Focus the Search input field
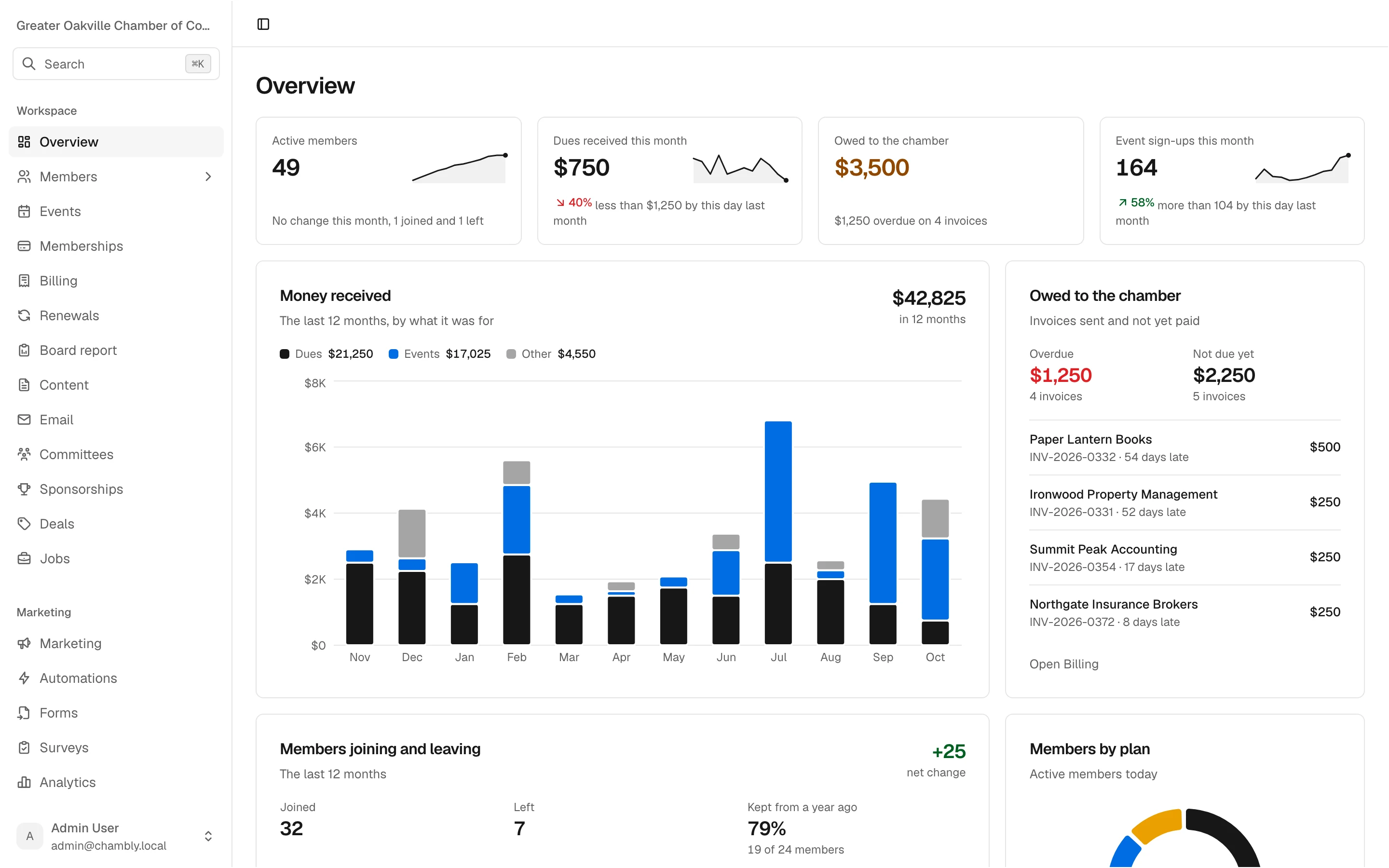 tap(116, 64)
